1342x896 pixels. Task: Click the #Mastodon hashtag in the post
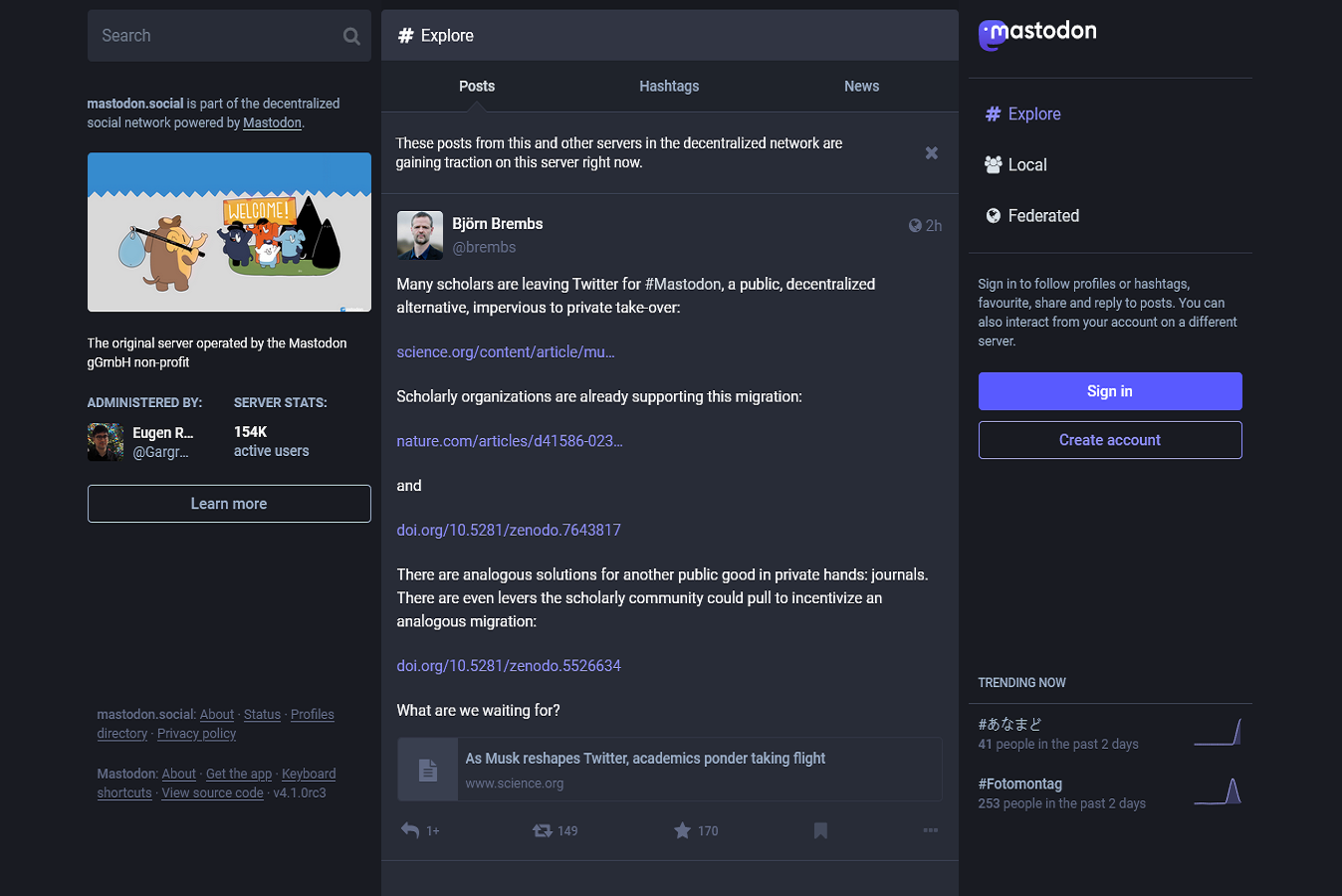tap(683, 285)
